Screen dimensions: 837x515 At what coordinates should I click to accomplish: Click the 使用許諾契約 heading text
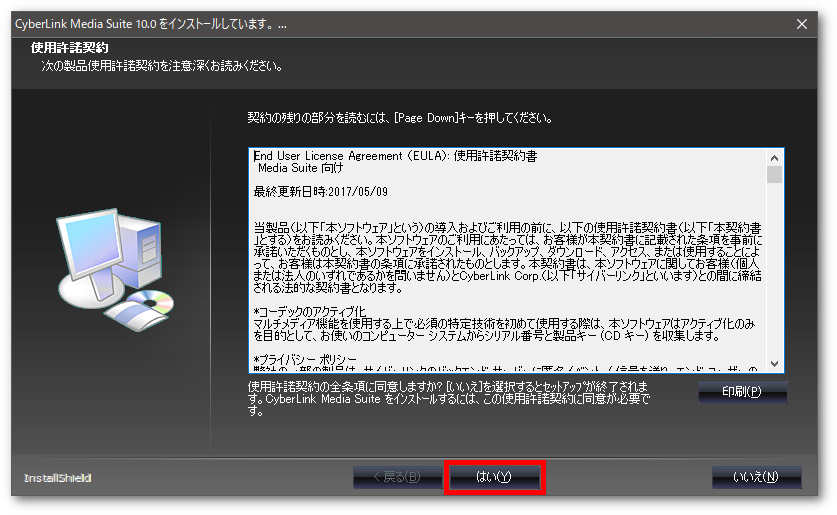(x=69, y=48)
